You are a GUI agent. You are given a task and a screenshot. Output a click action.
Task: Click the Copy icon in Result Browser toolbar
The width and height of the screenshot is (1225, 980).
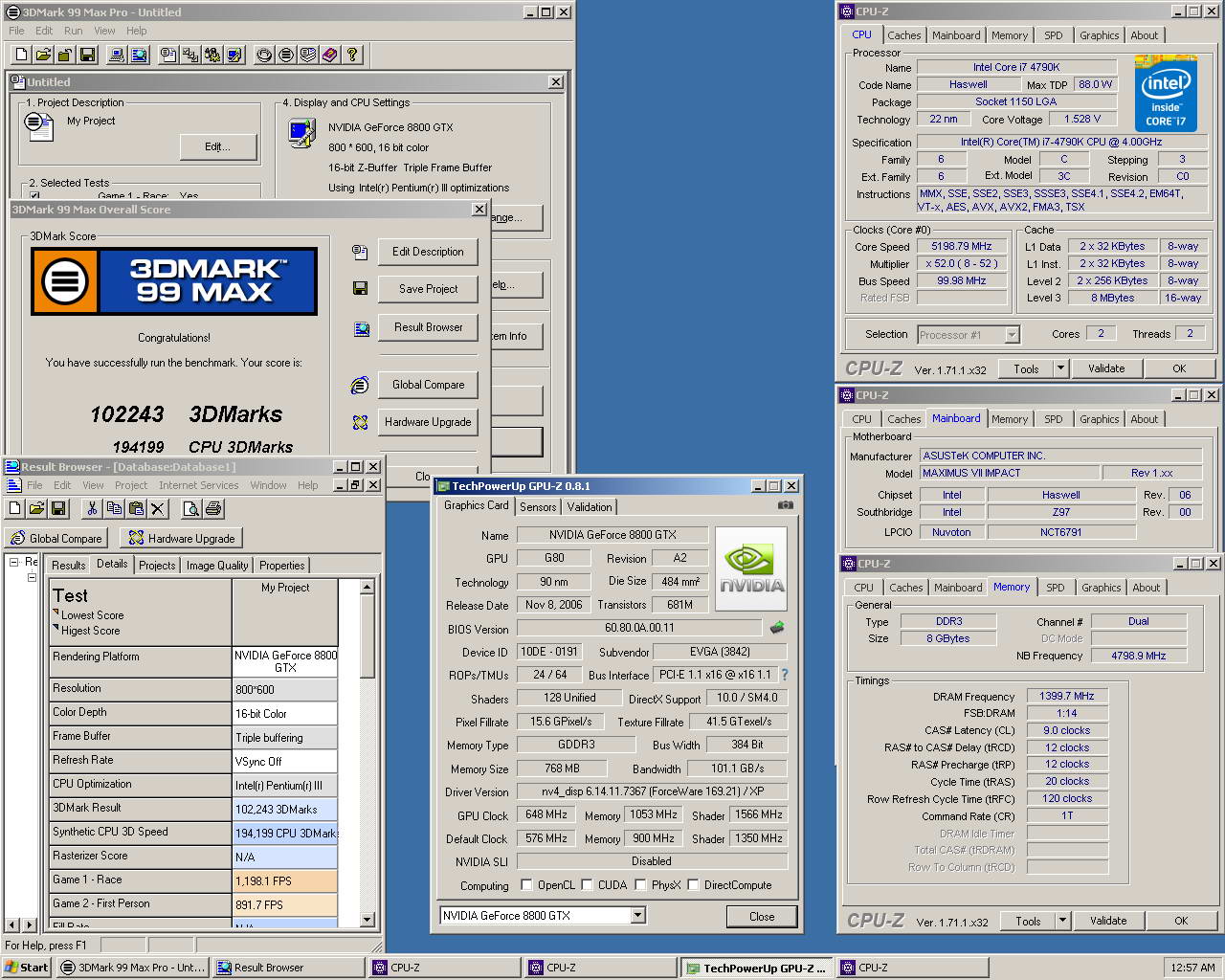114,508
